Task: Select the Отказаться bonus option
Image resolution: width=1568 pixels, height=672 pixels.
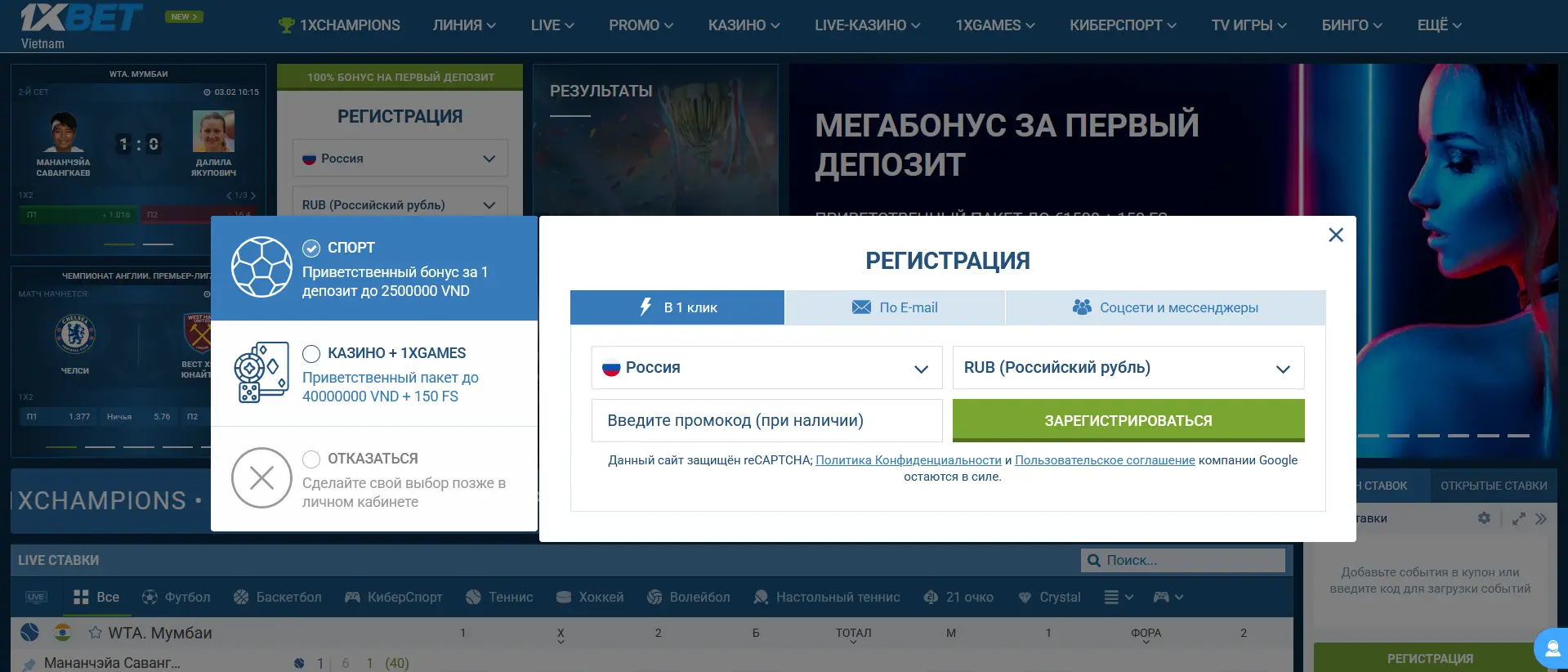Action: coord(311,459)
